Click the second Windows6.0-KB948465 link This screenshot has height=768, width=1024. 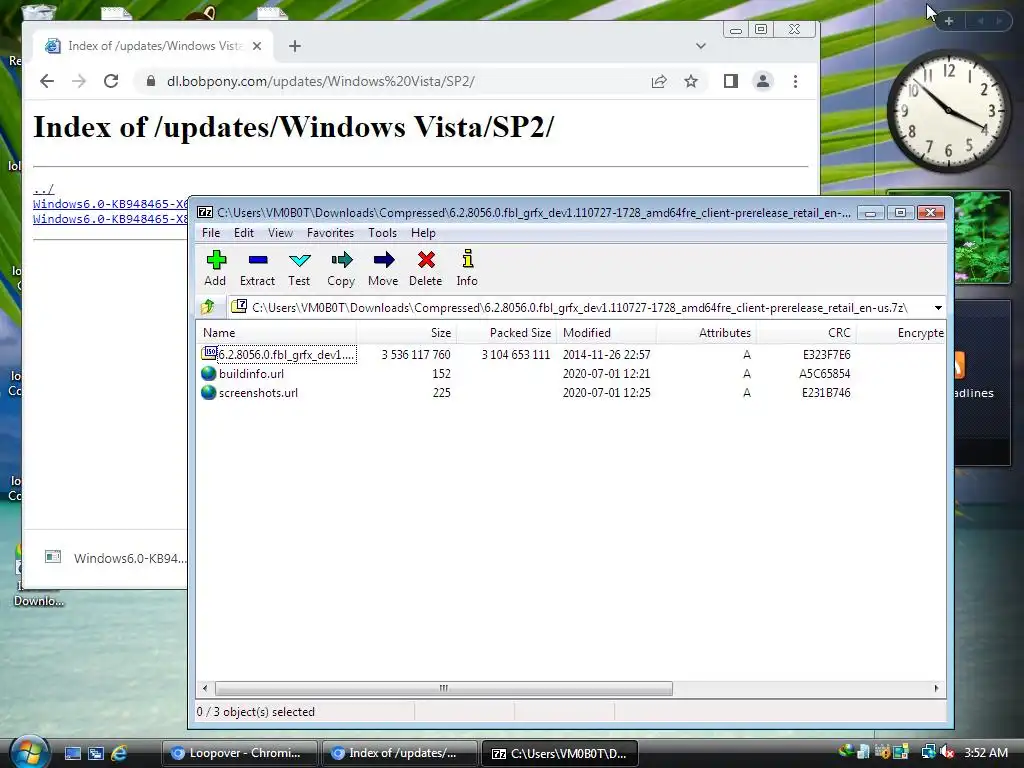pos(110,219)
